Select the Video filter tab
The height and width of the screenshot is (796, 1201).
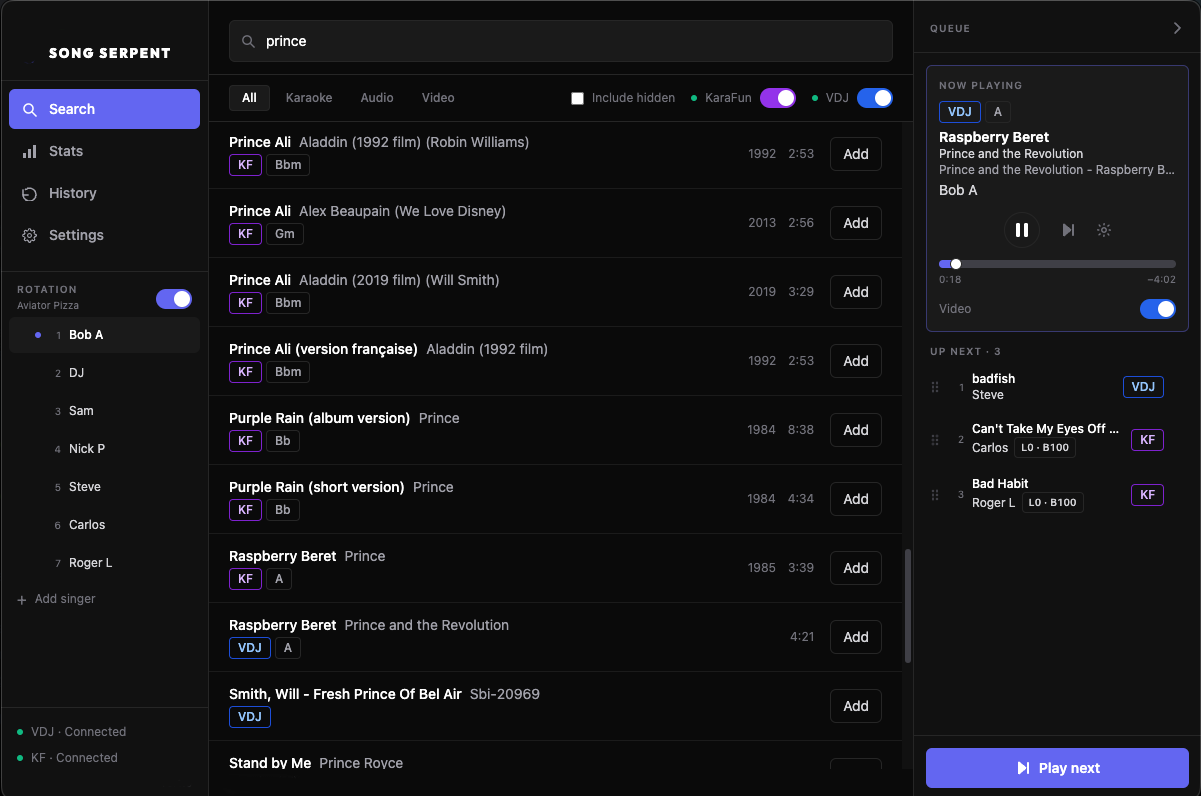pyautogui.click(x=438, y=98)
